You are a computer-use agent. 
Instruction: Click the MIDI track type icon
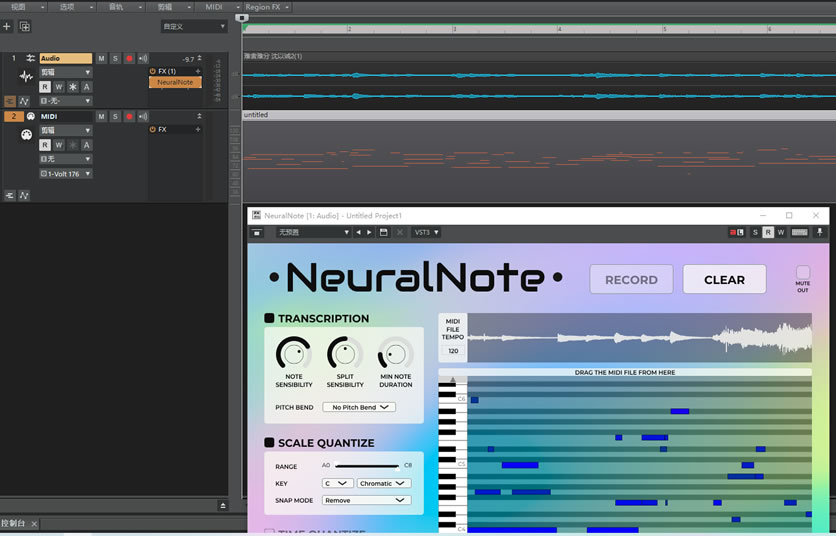(31, 116)
